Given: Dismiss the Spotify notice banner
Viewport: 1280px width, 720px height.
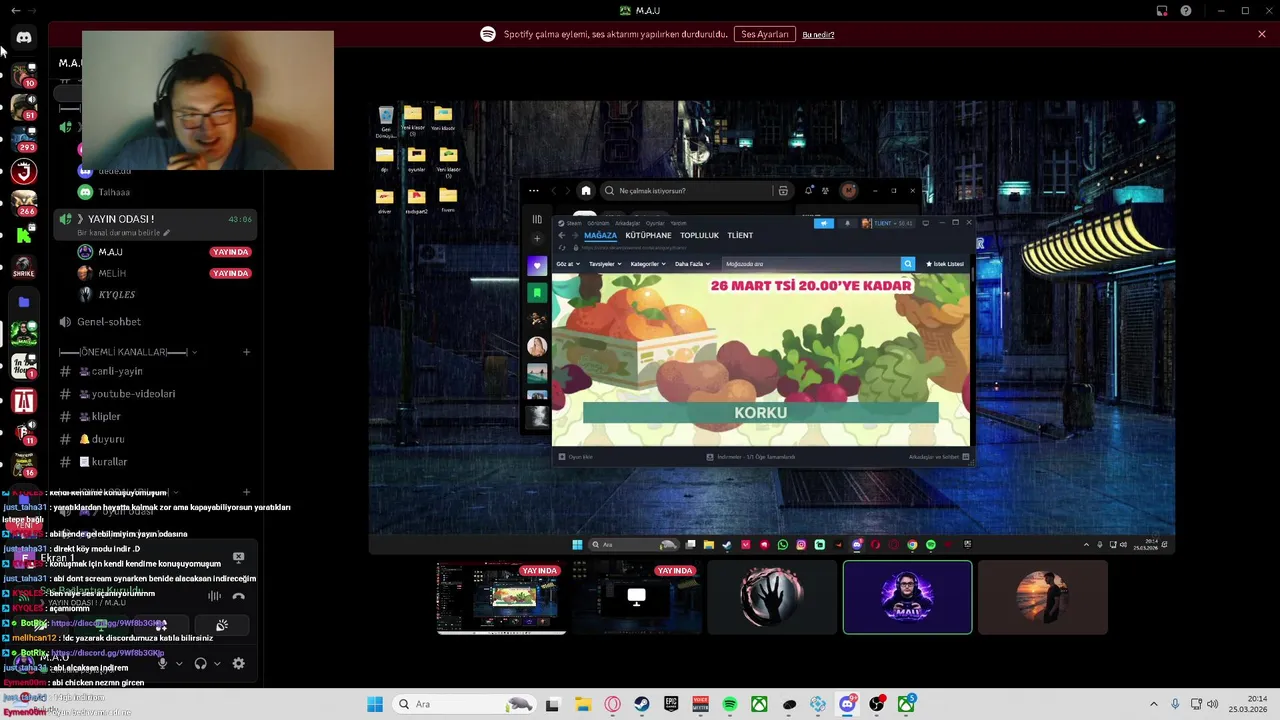Looking at the screenshot, I should [1262, 34].
